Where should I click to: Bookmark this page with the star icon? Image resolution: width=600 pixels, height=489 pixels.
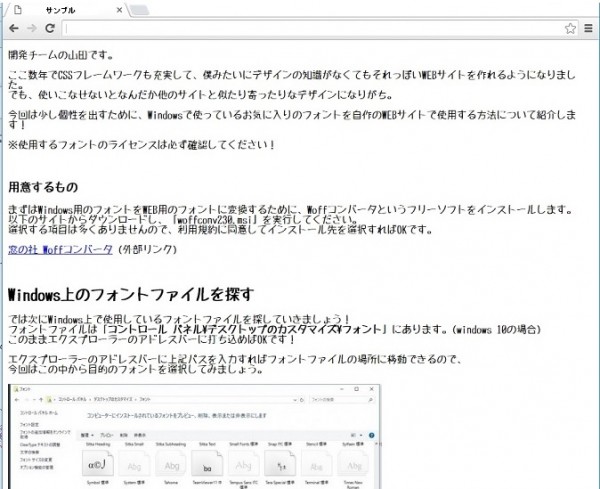tap(570, 28)
